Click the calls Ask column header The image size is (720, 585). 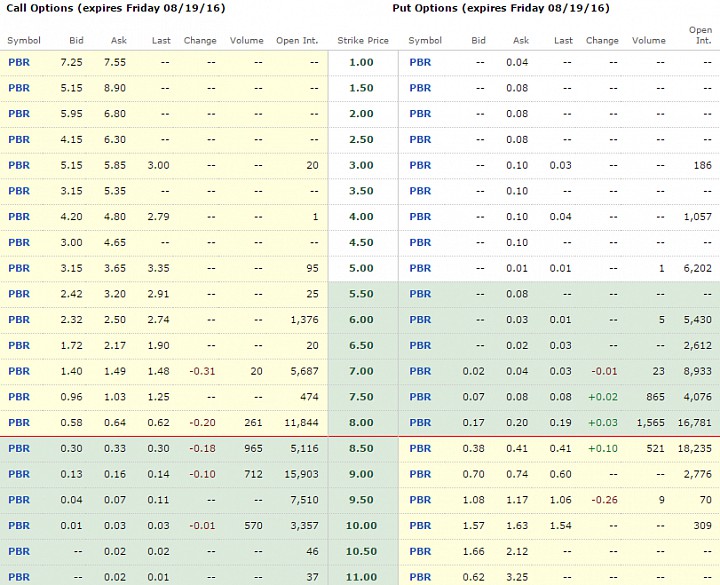(118, 40)
